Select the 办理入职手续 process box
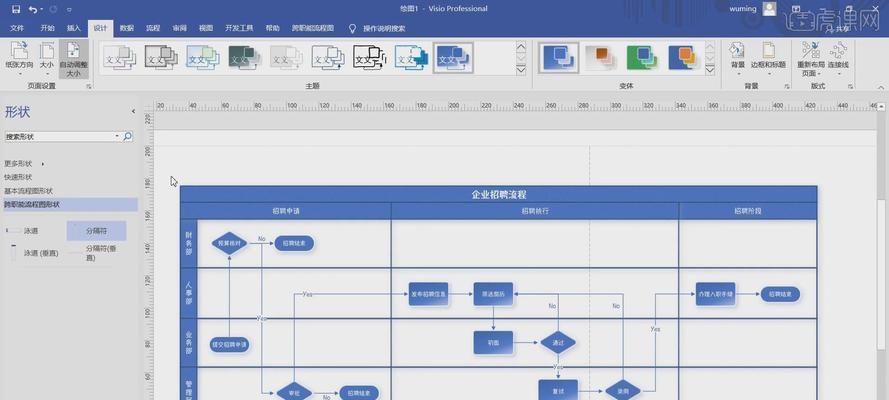The width and height of the screenshot is (889, 400). point(716,294)
